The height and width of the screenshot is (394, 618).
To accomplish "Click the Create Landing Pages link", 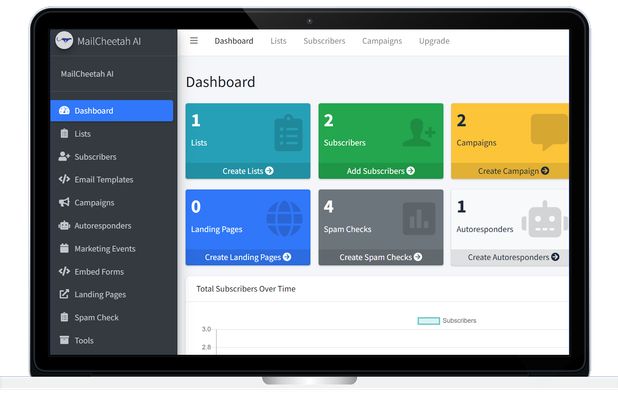I will pos(248,257).
